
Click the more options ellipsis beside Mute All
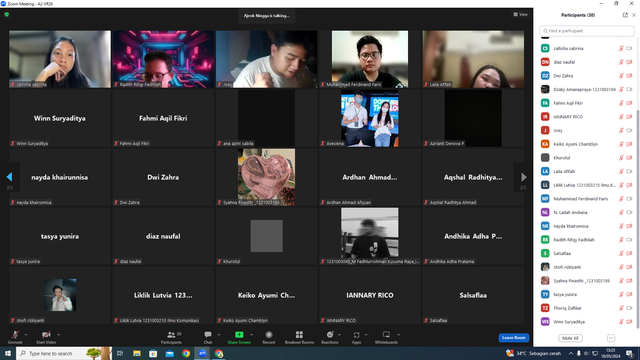[x=611, y=338]
